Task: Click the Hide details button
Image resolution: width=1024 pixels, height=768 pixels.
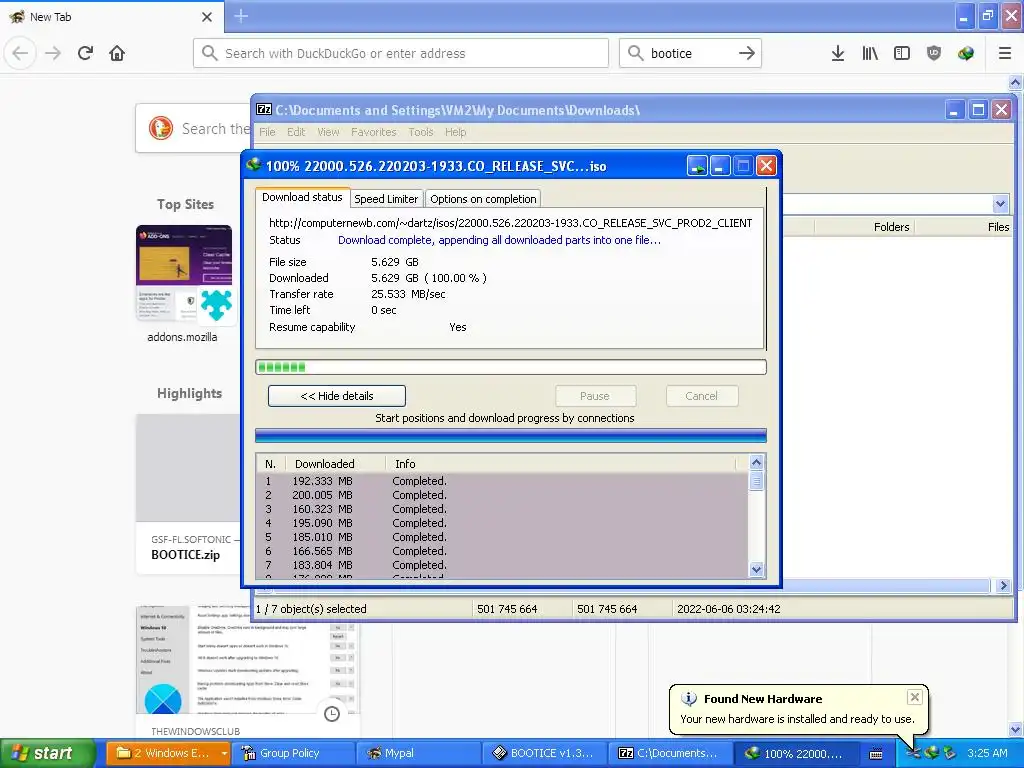Action: coord(337,396)
